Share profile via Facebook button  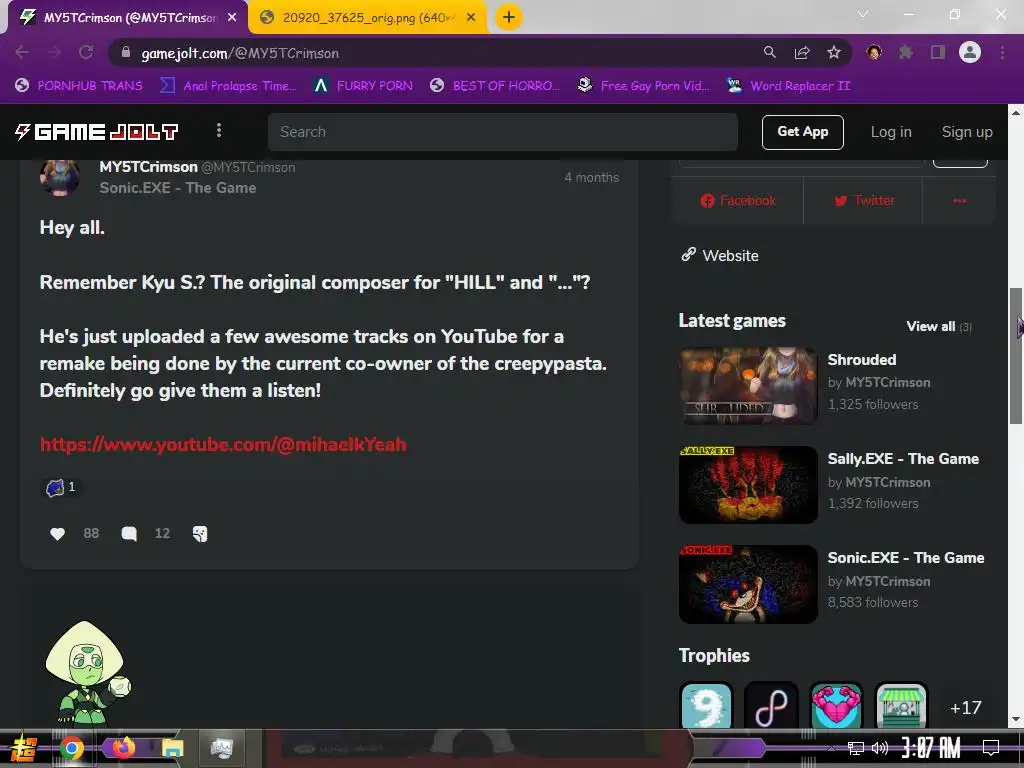[738, 200]
